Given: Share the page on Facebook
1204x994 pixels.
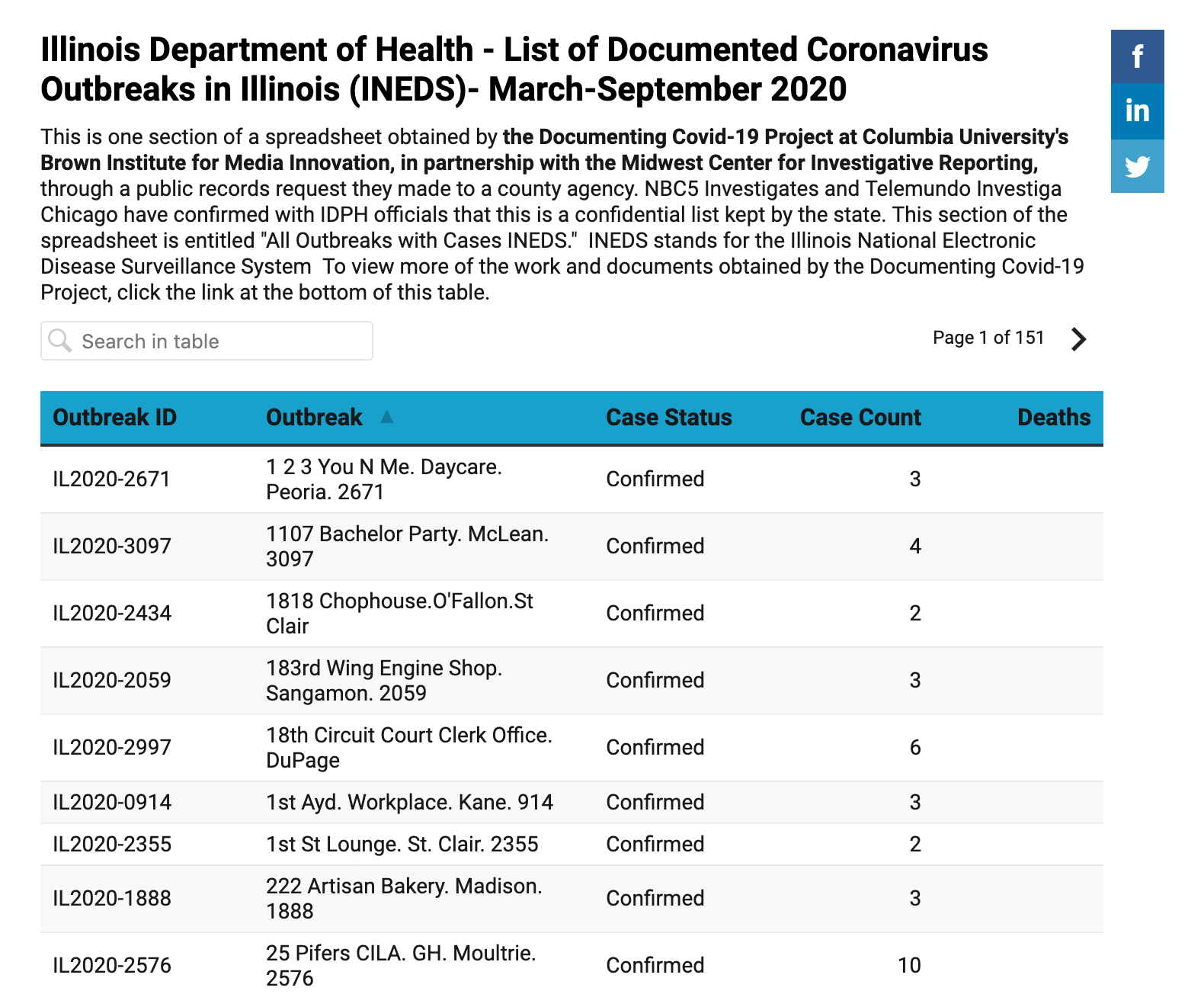Looking at the screenshot, I should tap(1137, 56).
